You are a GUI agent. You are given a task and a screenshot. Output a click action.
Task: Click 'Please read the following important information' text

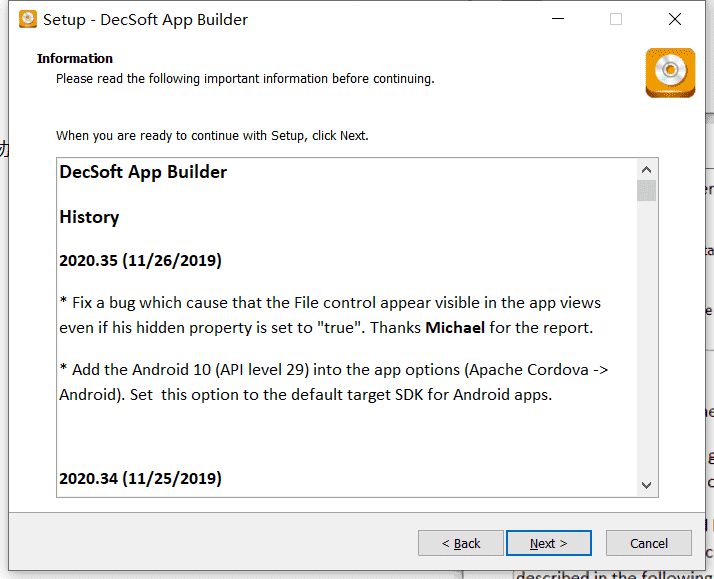245,79
